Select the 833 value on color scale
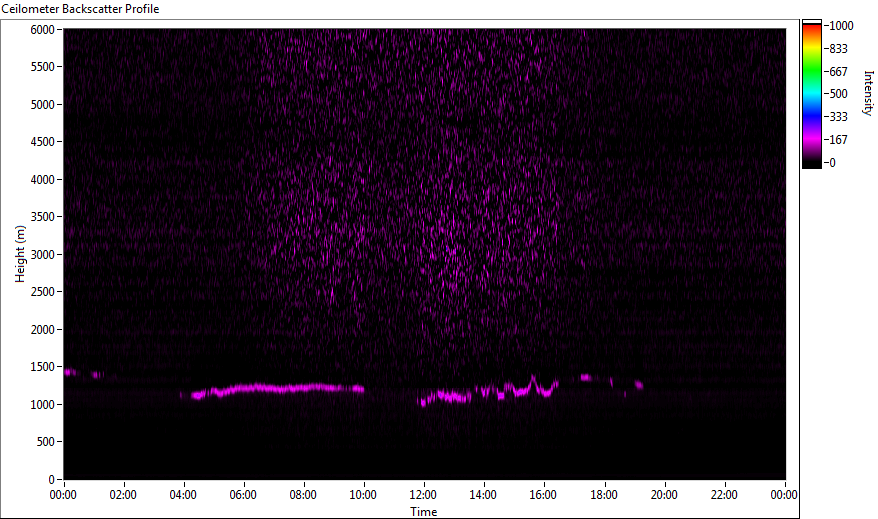 pyautogui.click(x=838, y=49)
